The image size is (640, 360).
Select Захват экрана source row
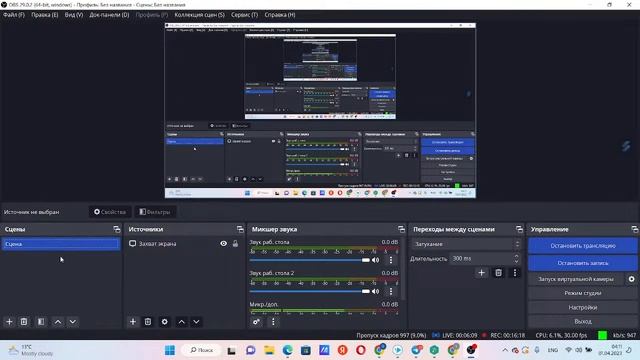pos(183,243)
